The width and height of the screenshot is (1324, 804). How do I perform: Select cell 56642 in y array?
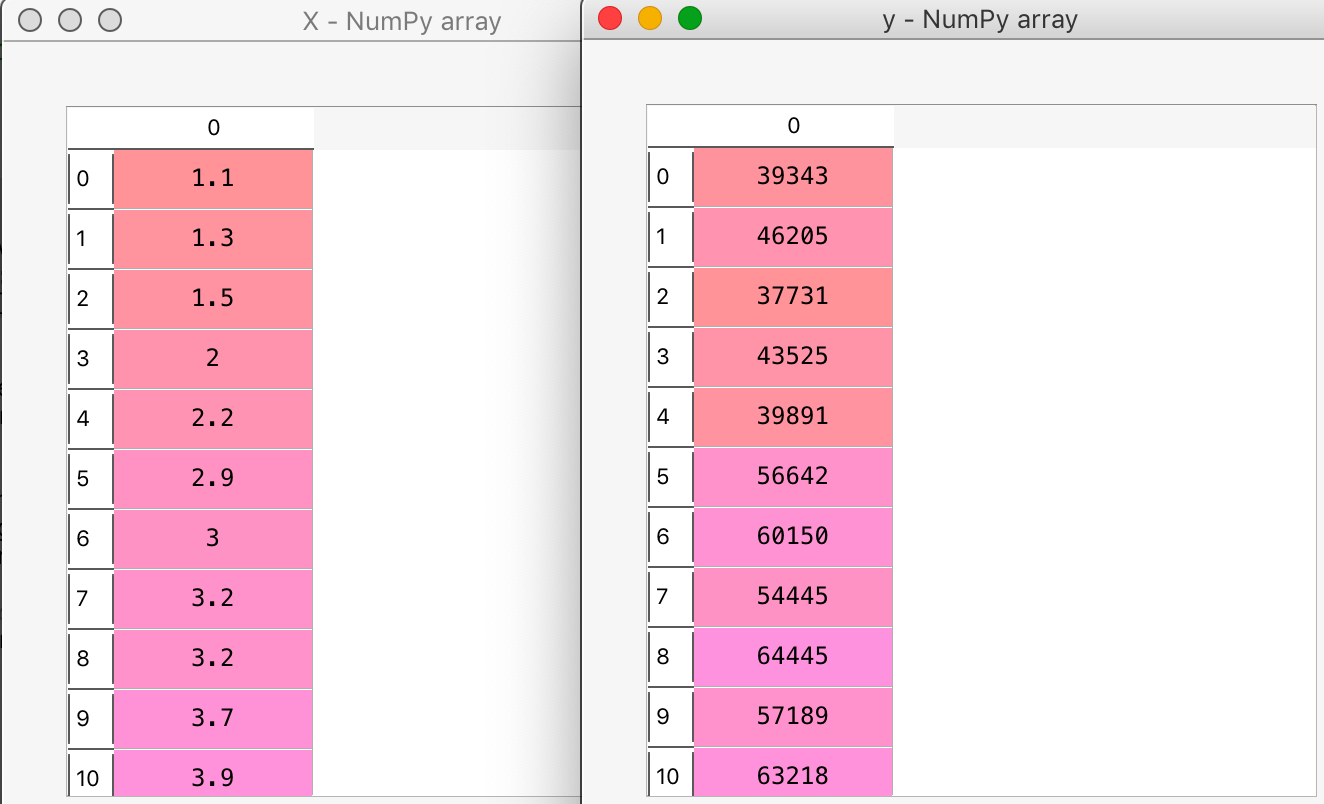(793, 477)
